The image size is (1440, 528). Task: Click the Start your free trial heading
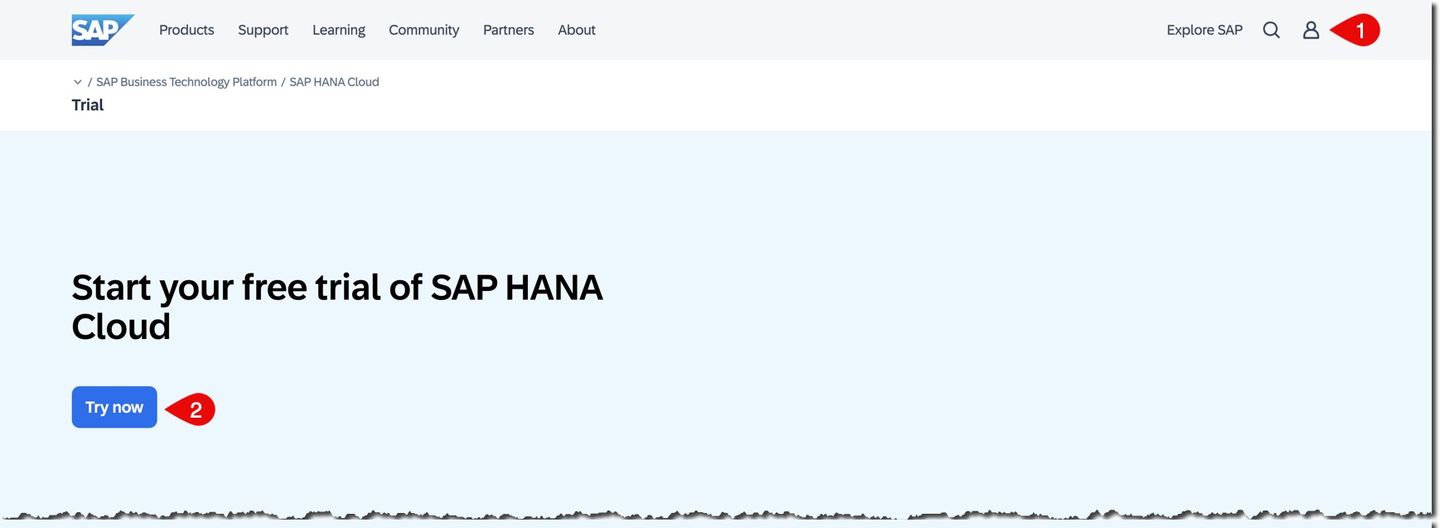[x=337, y=307]
